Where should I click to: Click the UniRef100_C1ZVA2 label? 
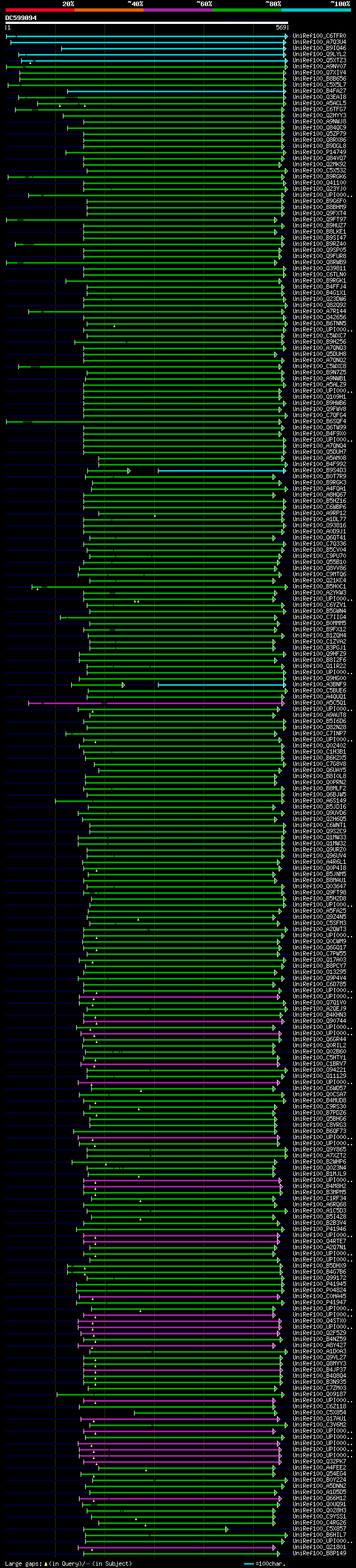pyautogui.click(x=319, y=641)
